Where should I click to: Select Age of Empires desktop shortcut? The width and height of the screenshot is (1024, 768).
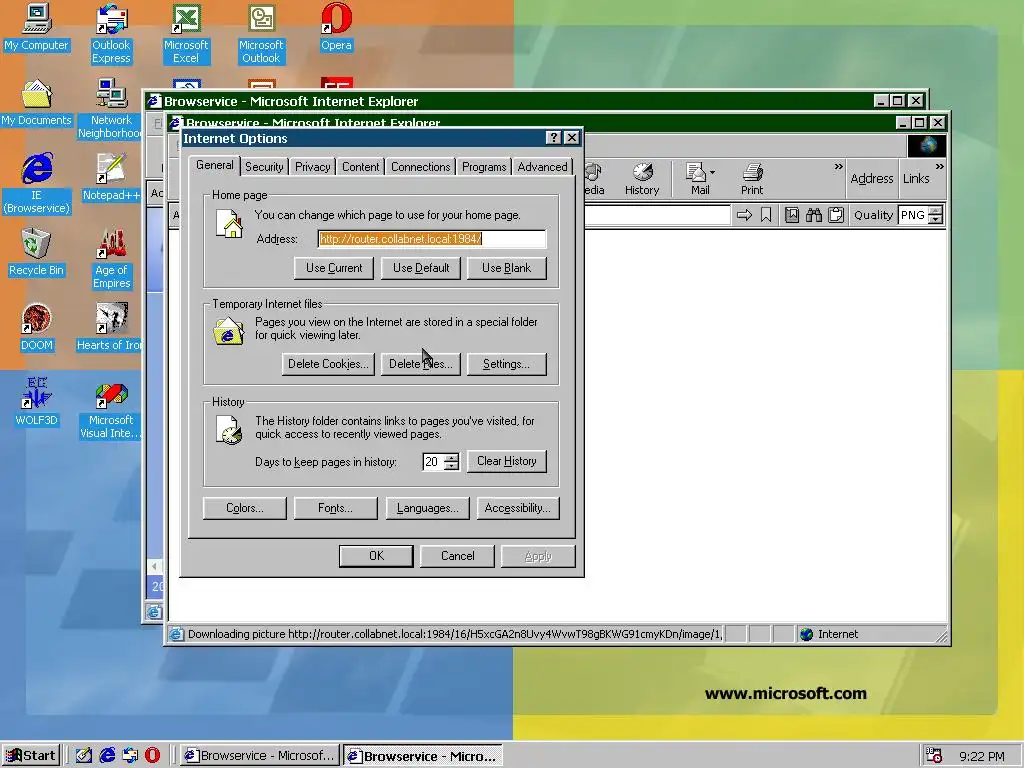coord(111,259)
